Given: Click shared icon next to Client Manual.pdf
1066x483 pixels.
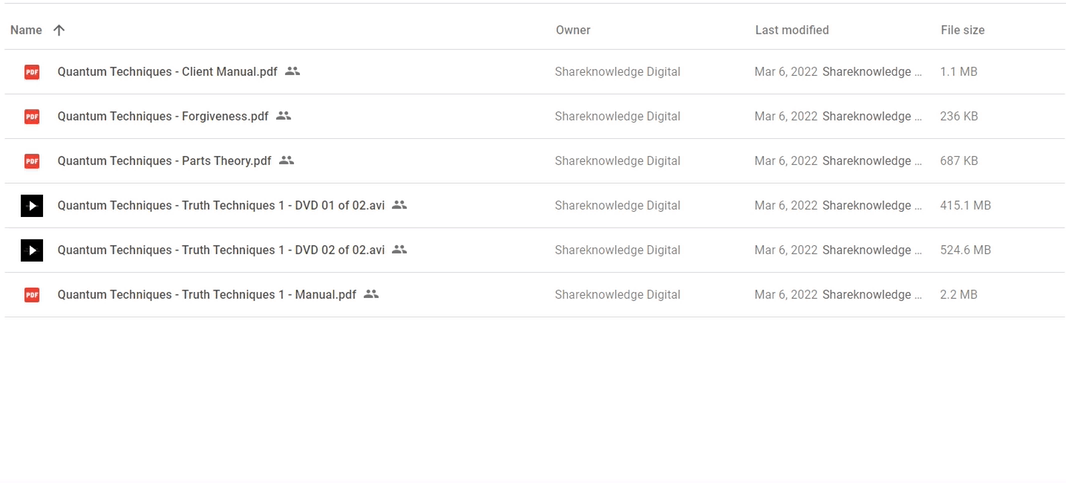Looking at the screenshot, I should (x=292, y=71).
